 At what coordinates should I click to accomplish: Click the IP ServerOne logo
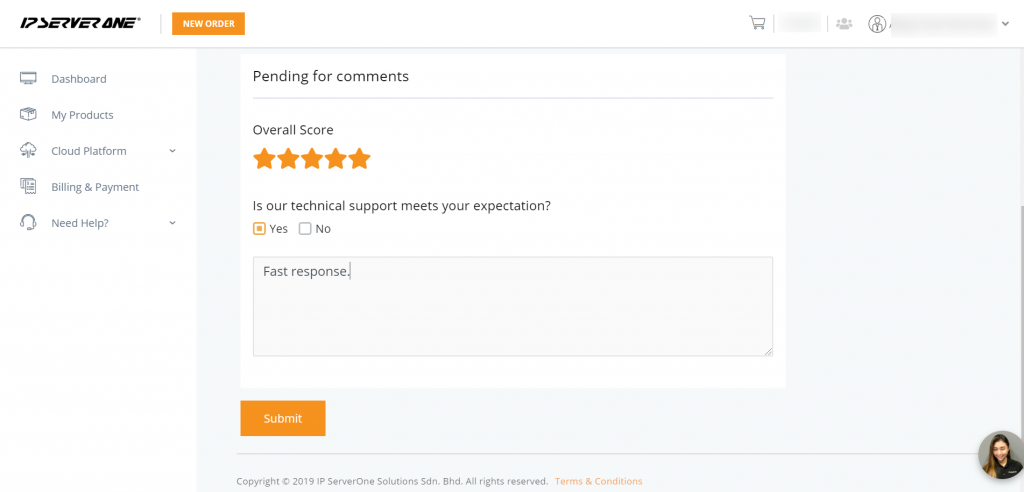80,23
